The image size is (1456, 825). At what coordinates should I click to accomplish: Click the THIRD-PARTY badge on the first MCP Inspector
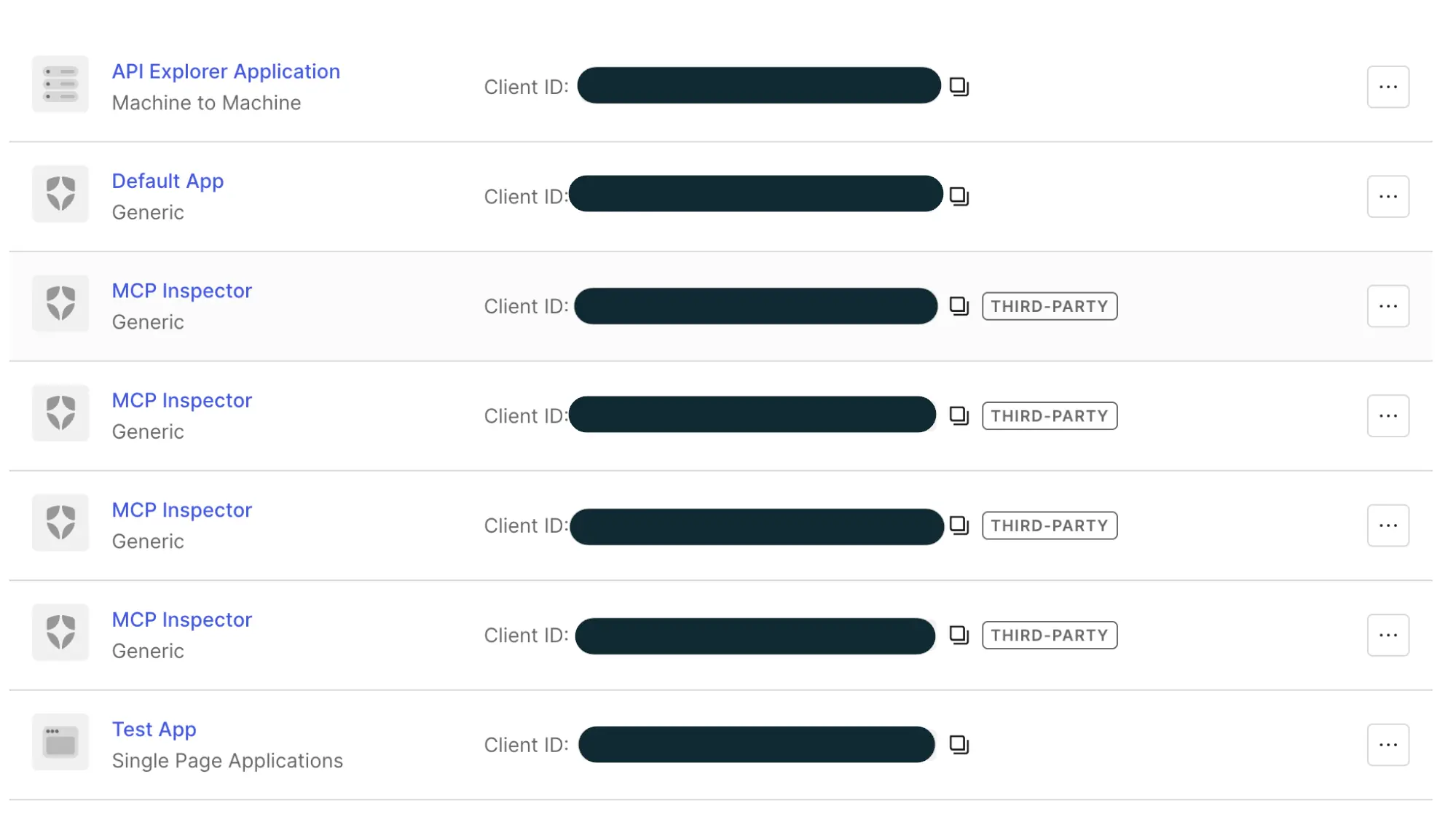tap(1049, 306)
